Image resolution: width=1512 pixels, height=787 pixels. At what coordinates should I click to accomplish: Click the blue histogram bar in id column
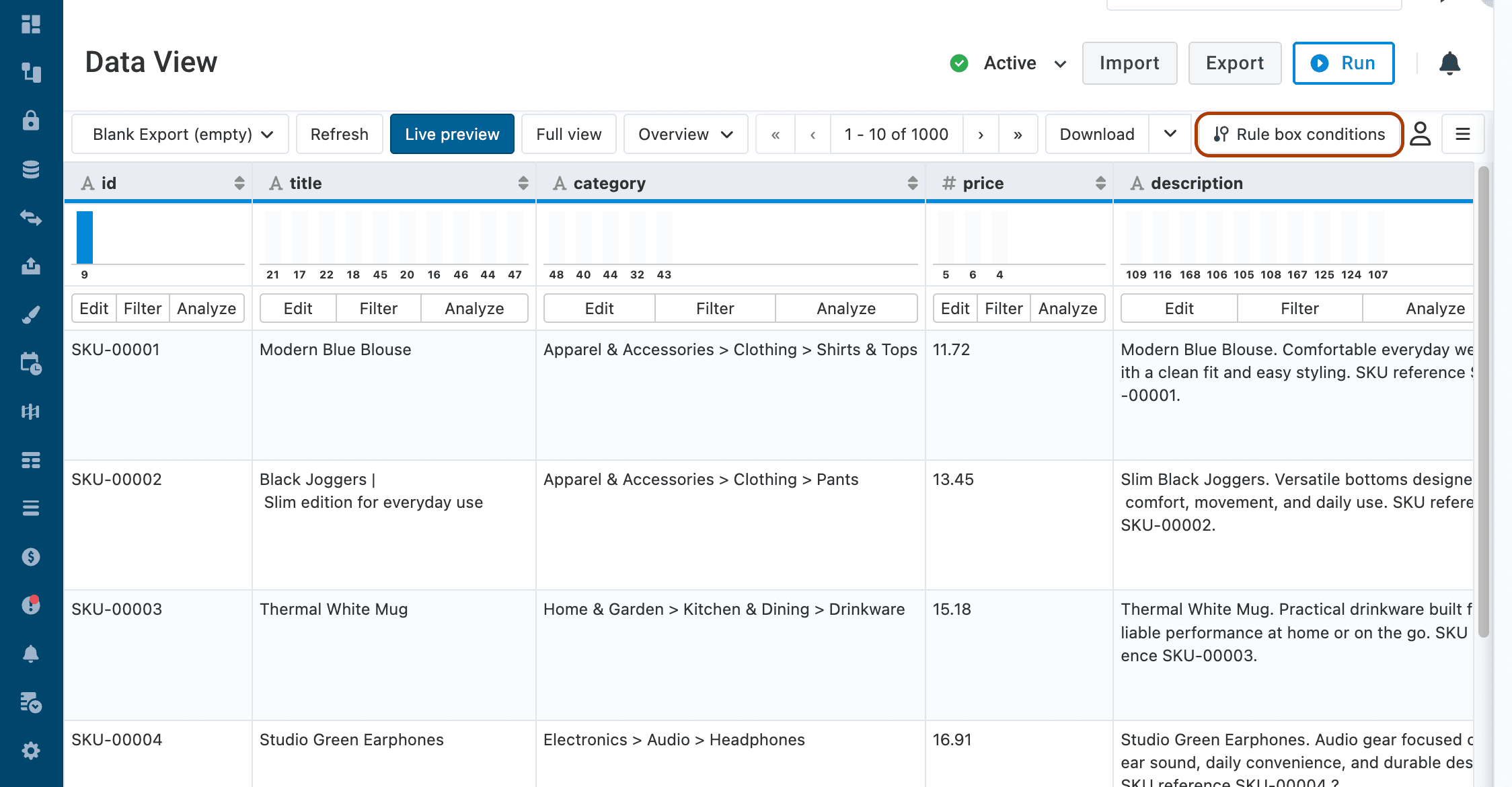(x=85, y=237)
